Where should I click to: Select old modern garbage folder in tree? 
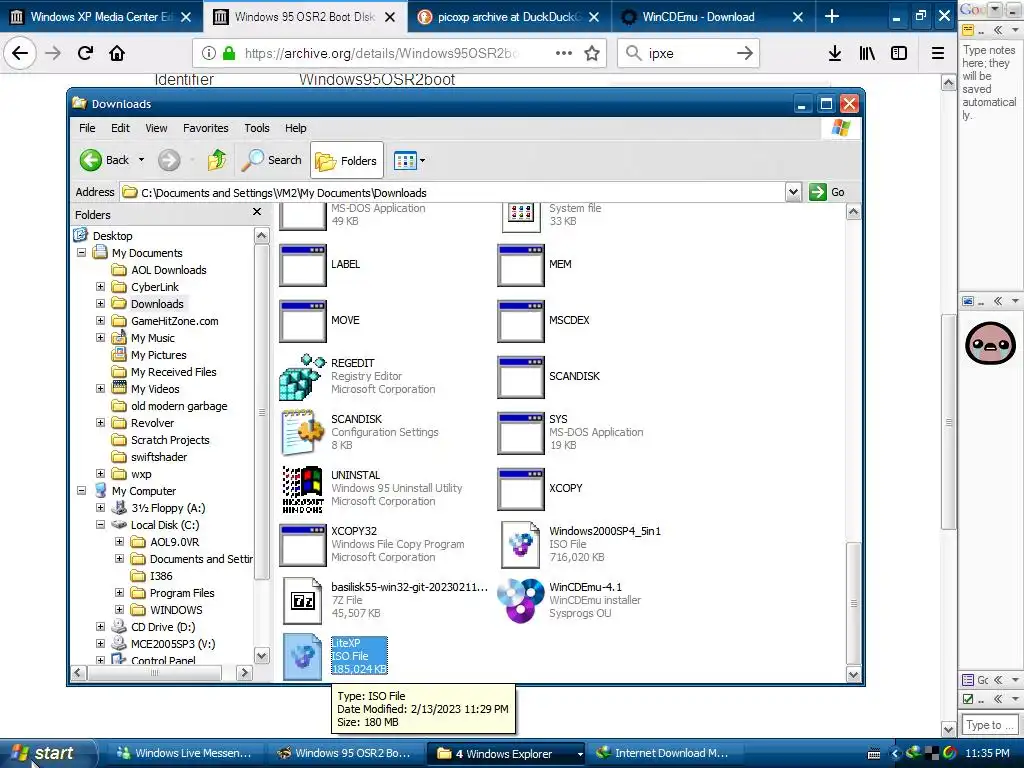(x=179, y=406)
